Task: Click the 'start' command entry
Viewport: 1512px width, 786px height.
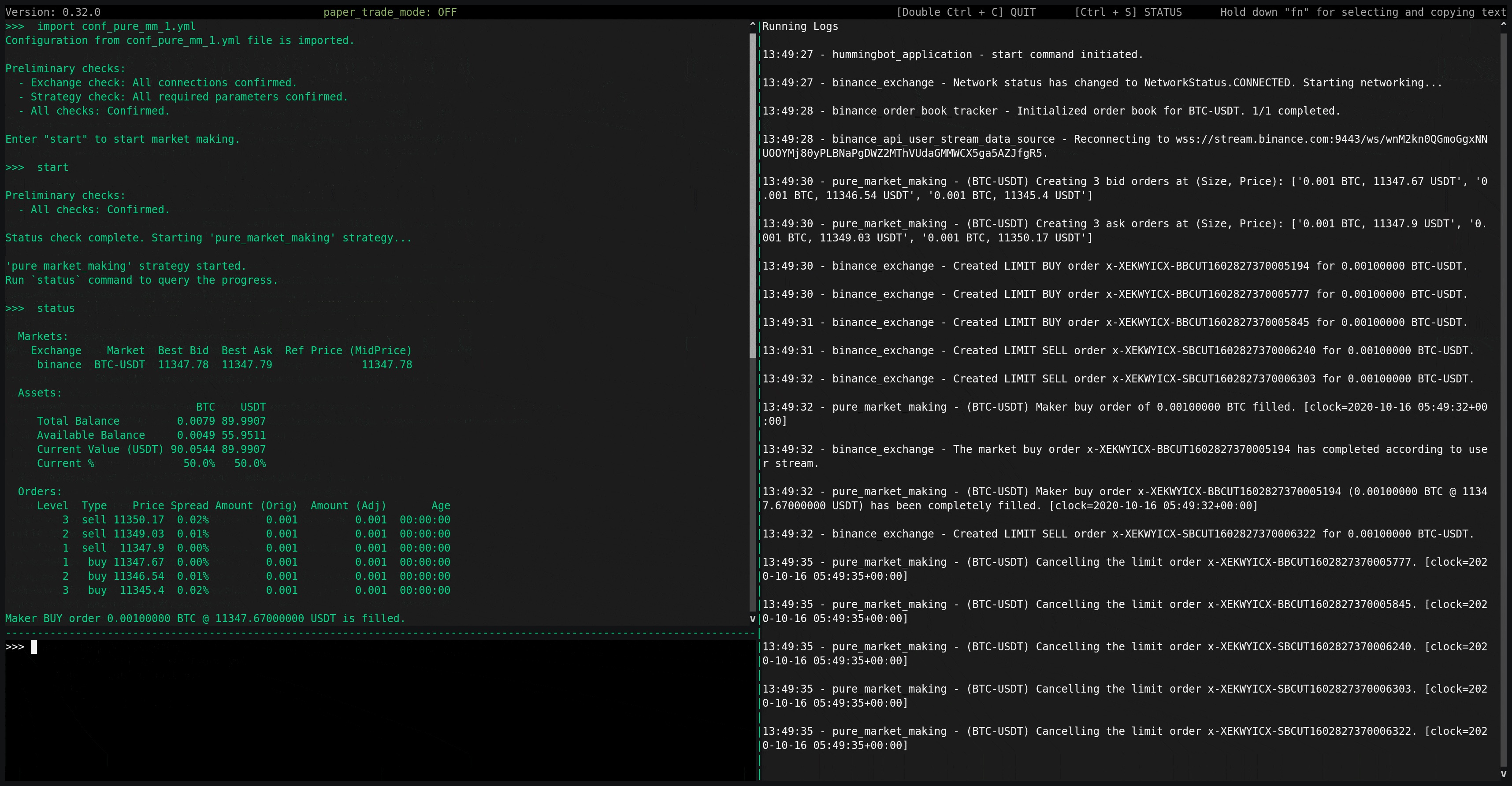Action: point(53,167)
